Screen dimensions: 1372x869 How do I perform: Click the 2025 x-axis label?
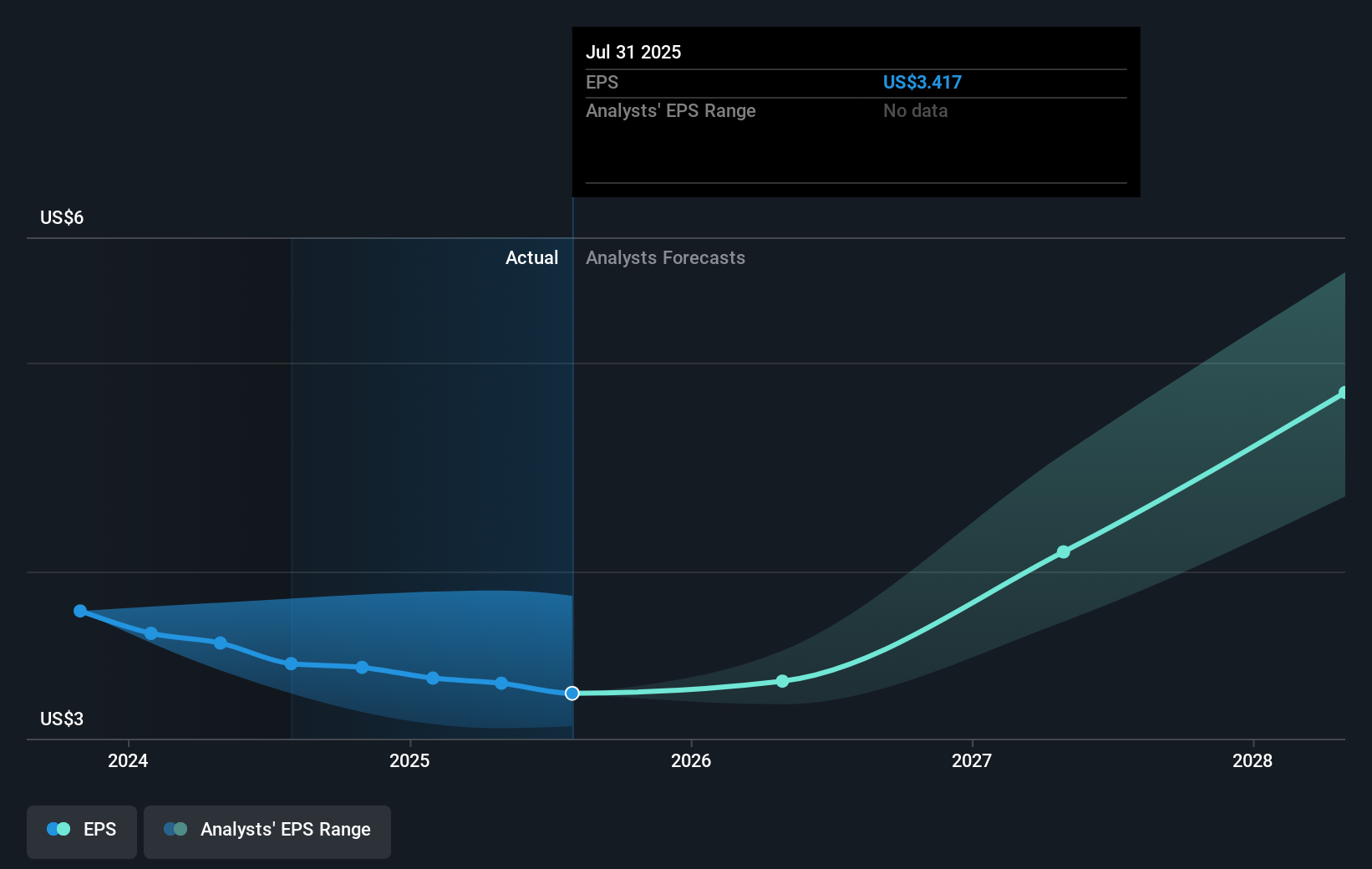[x=409, y=760]
